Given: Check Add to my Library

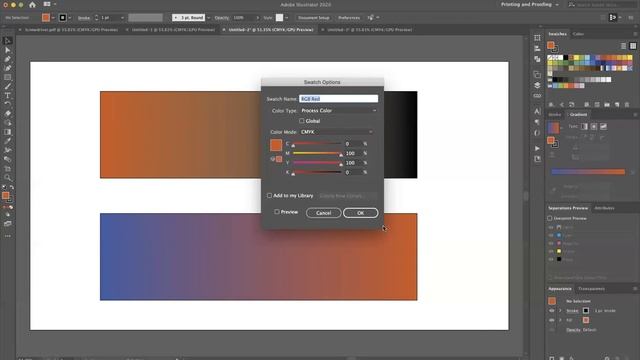Looking at the screenshot, I should [269, 196].
